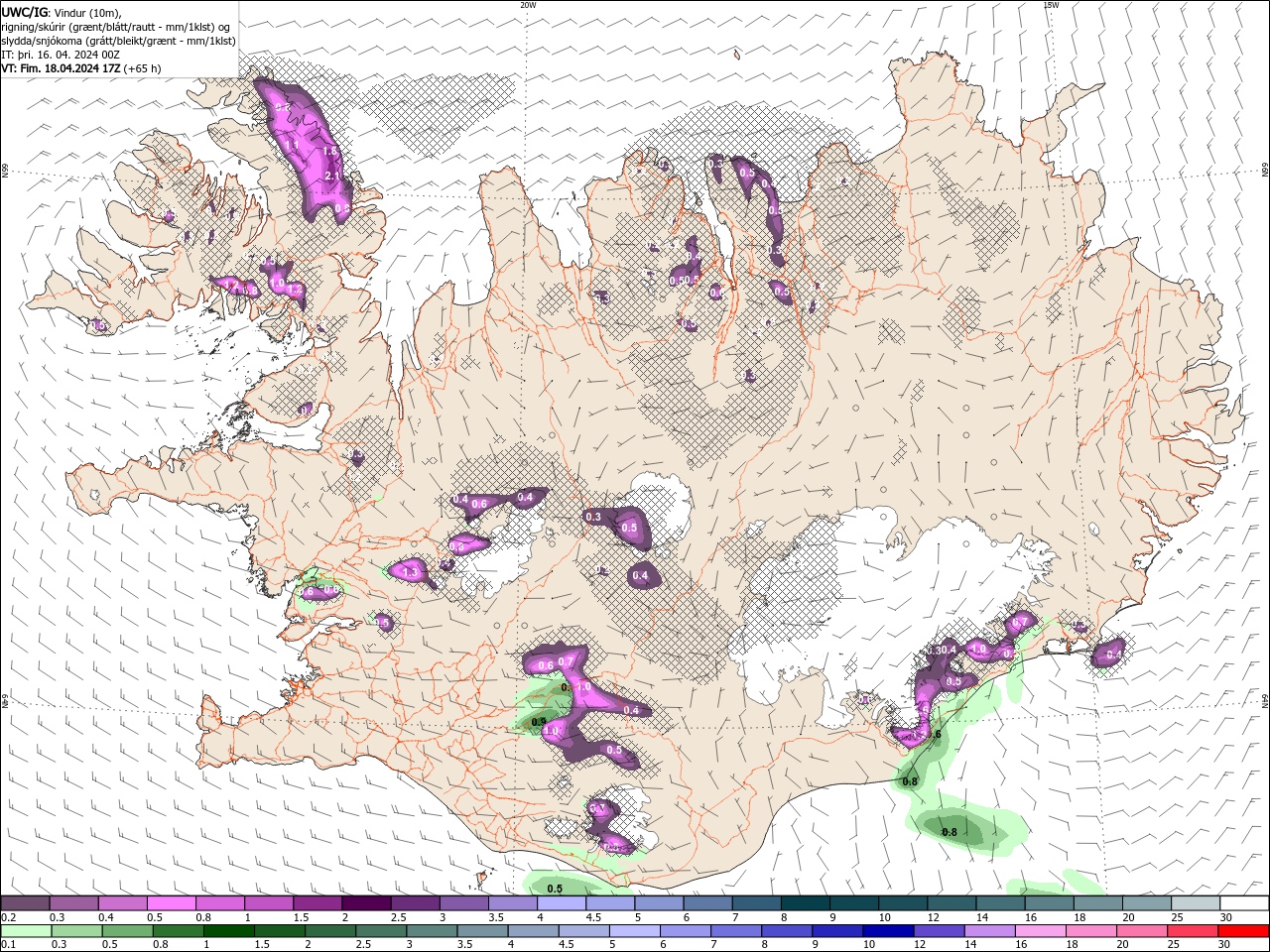
Task: Click the '0.7' value in the purple blob on the southeast coast
Action: (x=1018, y=623)
